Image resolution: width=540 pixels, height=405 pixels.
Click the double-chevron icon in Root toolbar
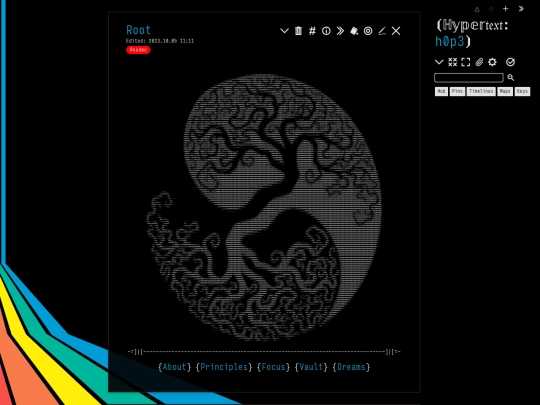point(340,31)
